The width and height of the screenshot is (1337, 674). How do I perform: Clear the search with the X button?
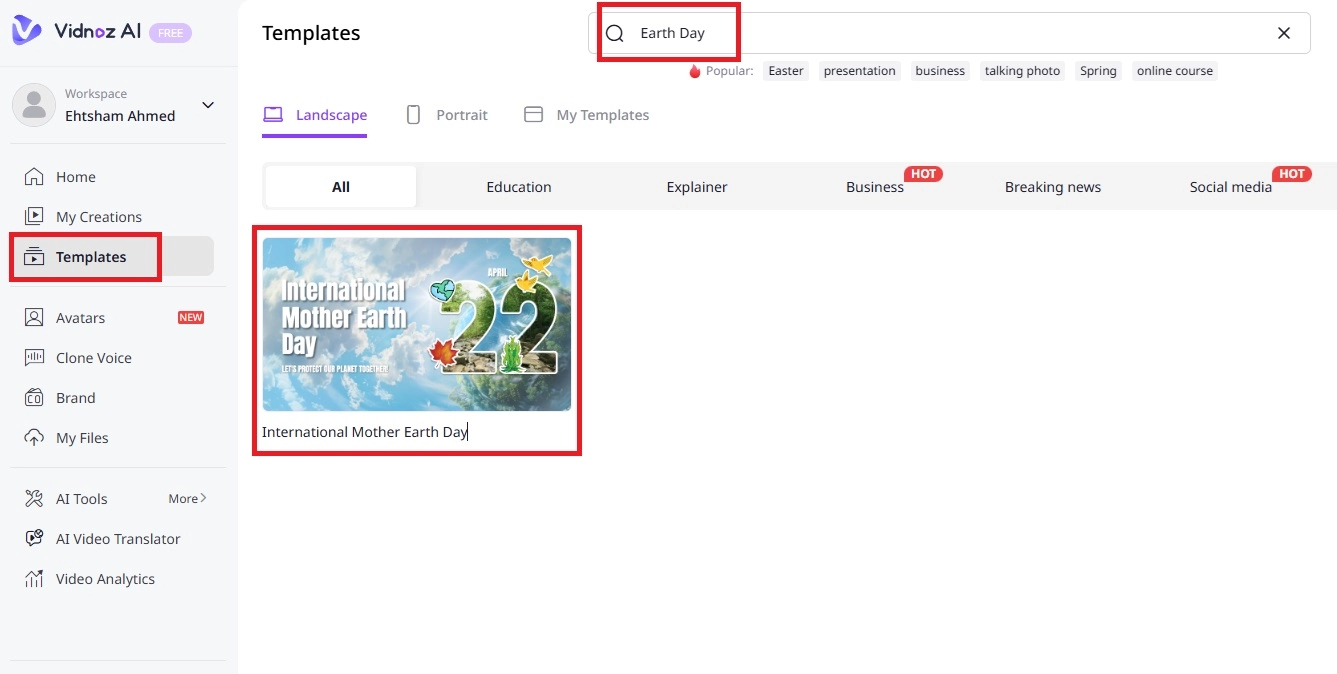(1284, 32)
